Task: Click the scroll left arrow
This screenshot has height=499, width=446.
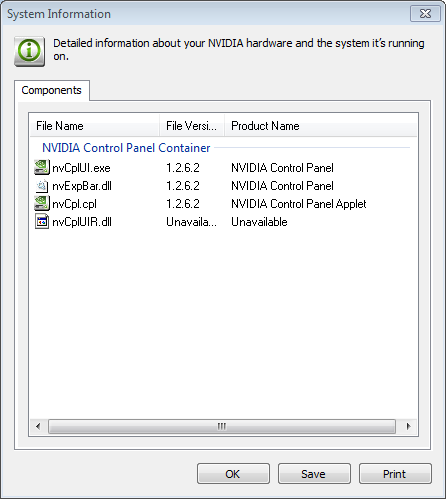Action: tap(38, 426)
